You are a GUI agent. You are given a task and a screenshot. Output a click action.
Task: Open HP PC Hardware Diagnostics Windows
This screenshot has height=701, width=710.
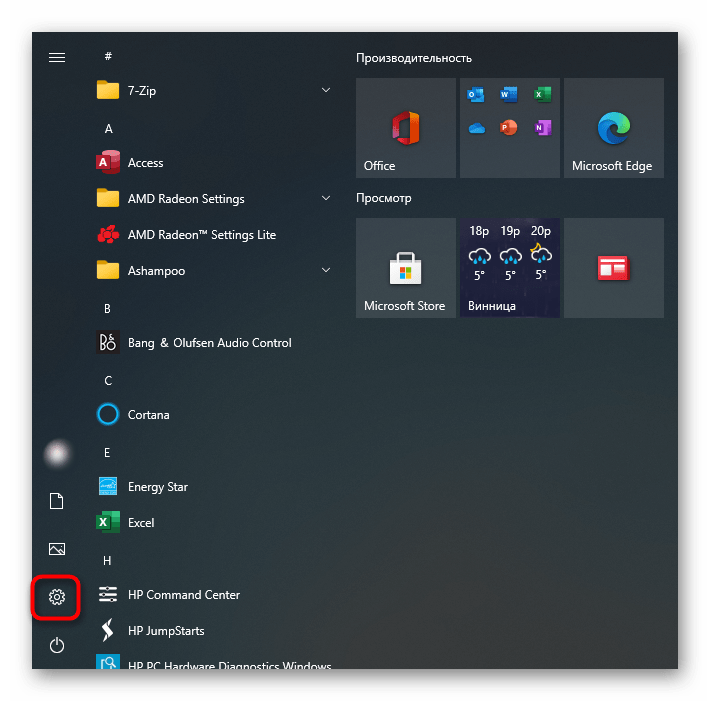[x=213, y=661]
